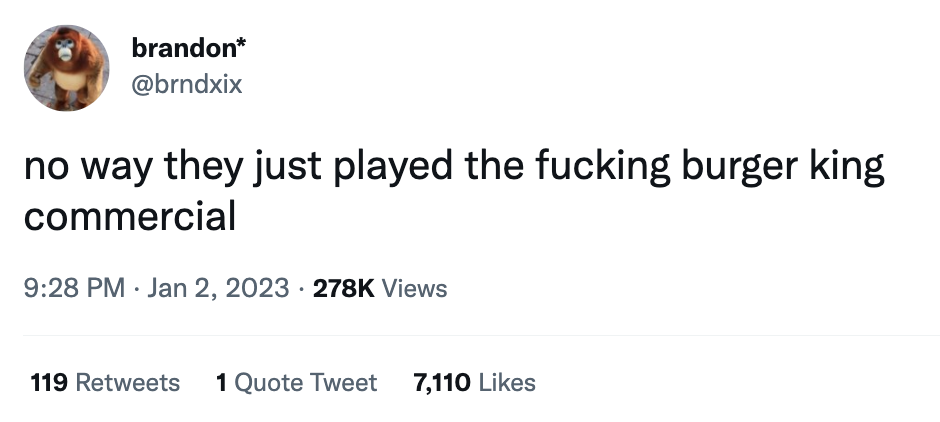Click the Jan 2, 2023 date
The image size is (940, 422).
219,289
